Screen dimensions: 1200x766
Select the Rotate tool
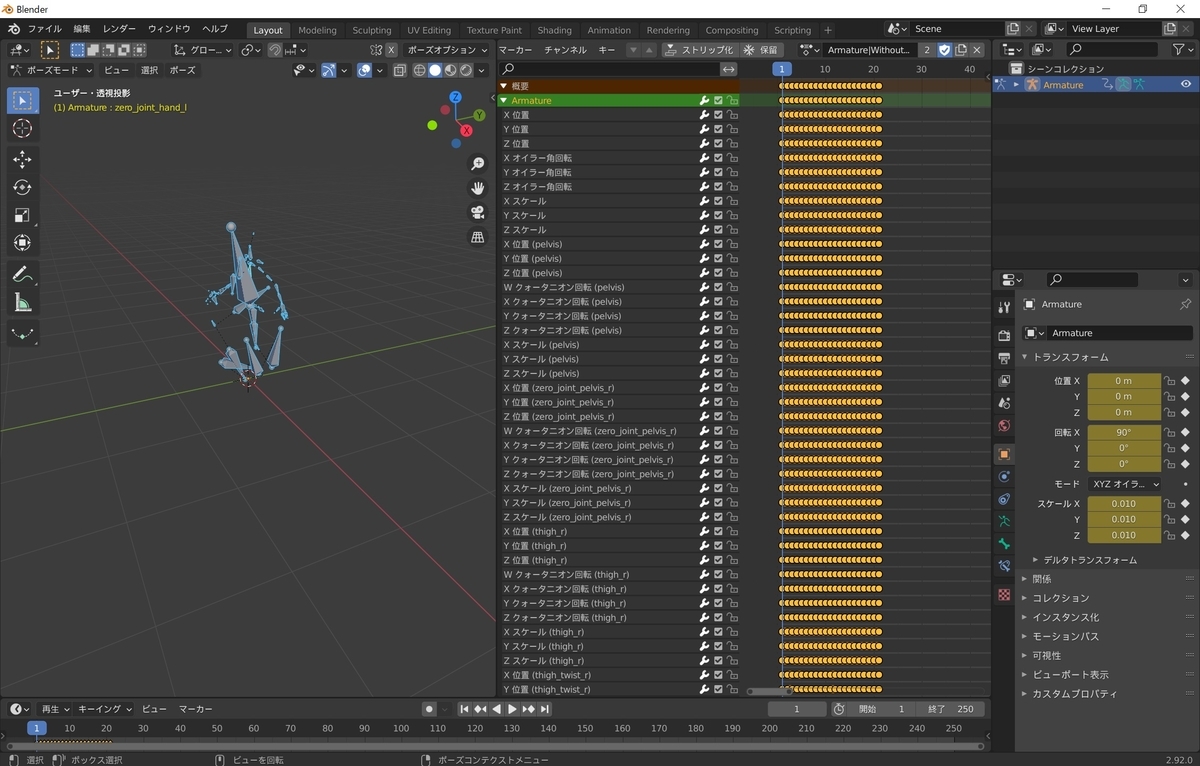pyautogui.click(x=22, y=187)
